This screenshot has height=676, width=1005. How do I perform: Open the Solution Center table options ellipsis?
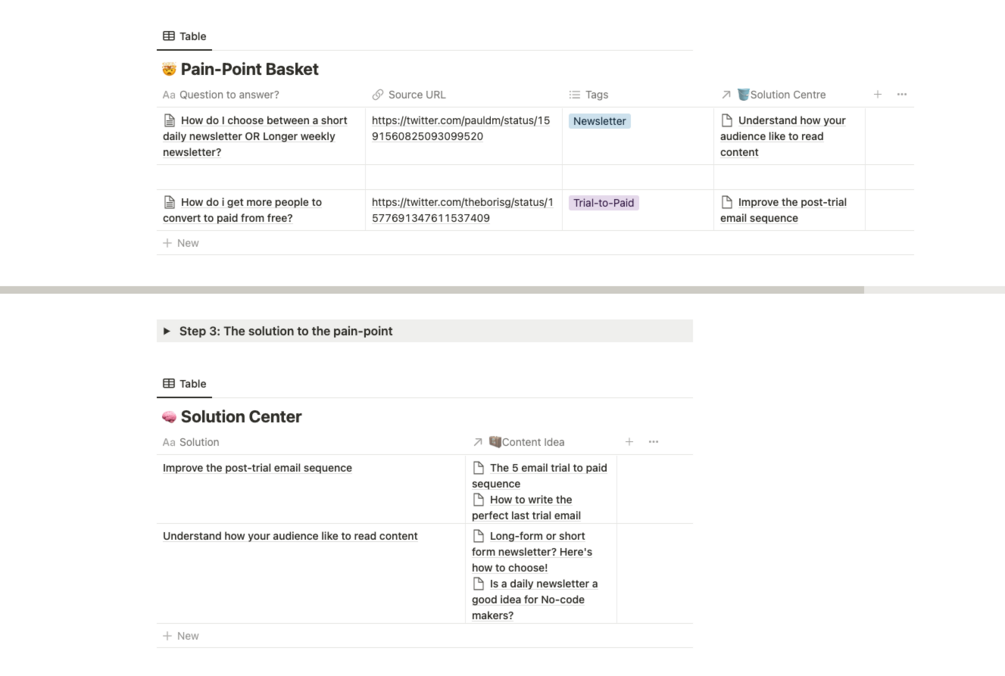pyautogui.click(x=654, y=441)
